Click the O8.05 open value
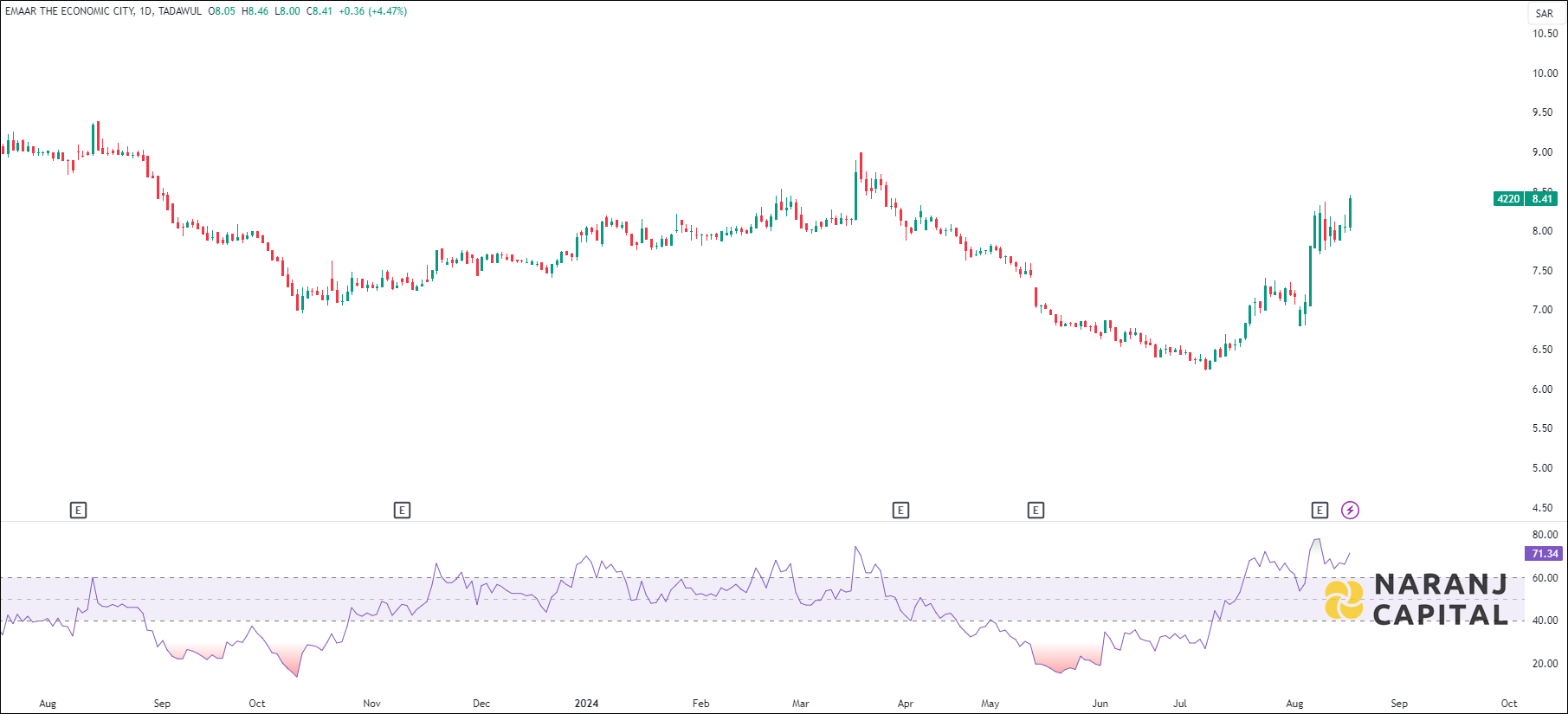This screenshot has width=1568, height=714. click(x=222, y=11)
